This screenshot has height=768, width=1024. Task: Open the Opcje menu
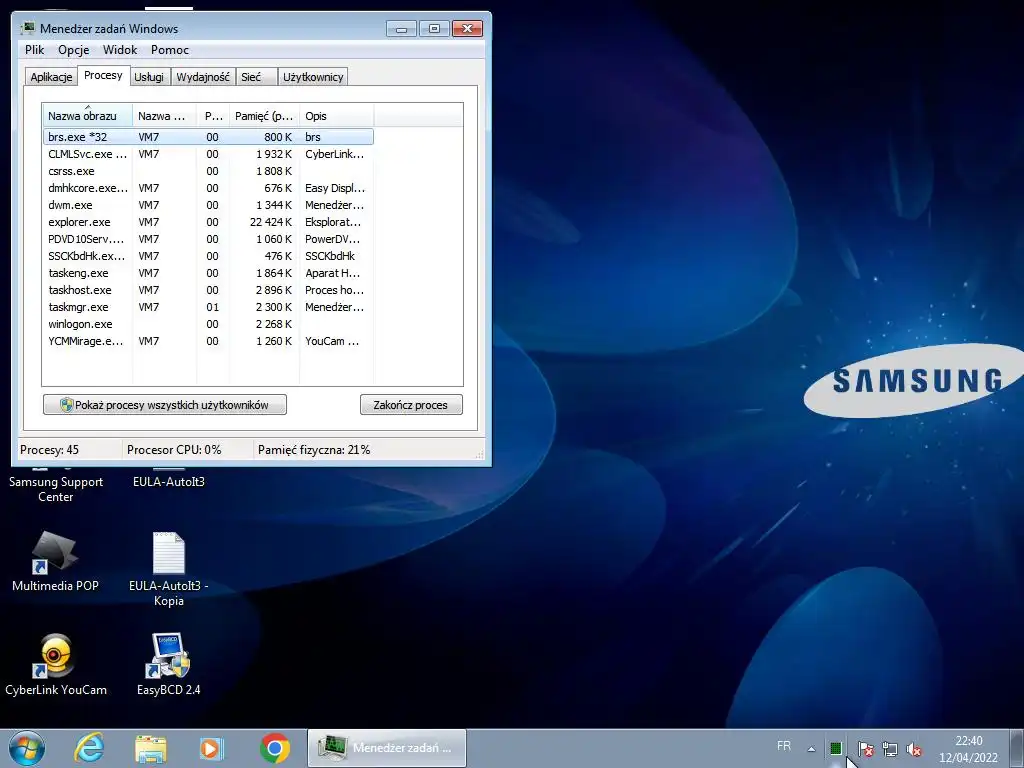73,50
